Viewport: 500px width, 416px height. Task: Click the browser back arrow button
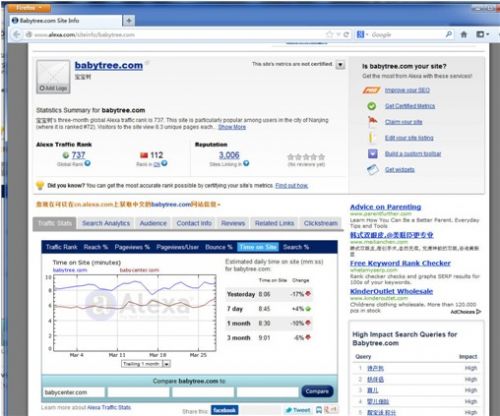pyautogui.click(x=17, y=34)
